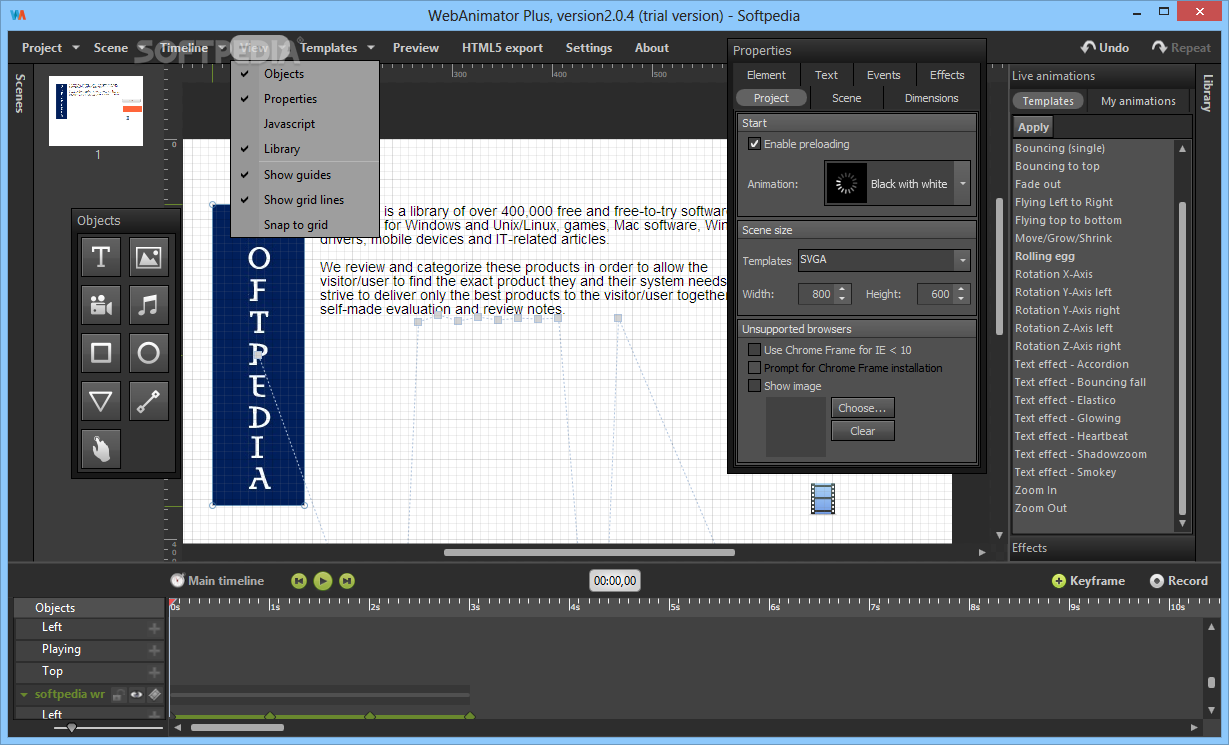Click the Choose... image button
Screen dimensions: 1229x745
point(863,408)
